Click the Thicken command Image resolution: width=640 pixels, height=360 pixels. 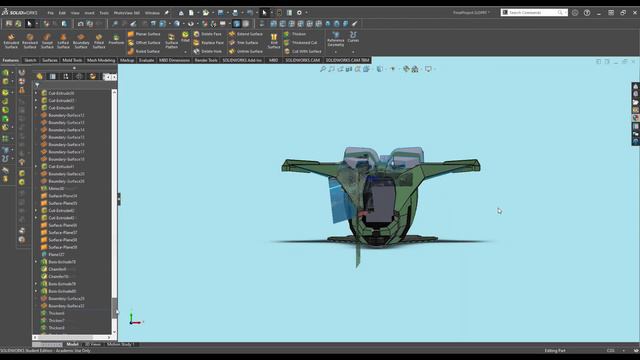[x=295, y=34]
